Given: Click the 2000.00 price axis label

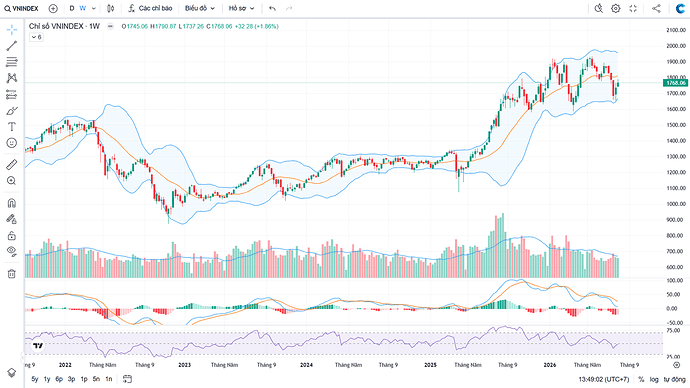Looking at the screenshot, I should pos(676,46).
